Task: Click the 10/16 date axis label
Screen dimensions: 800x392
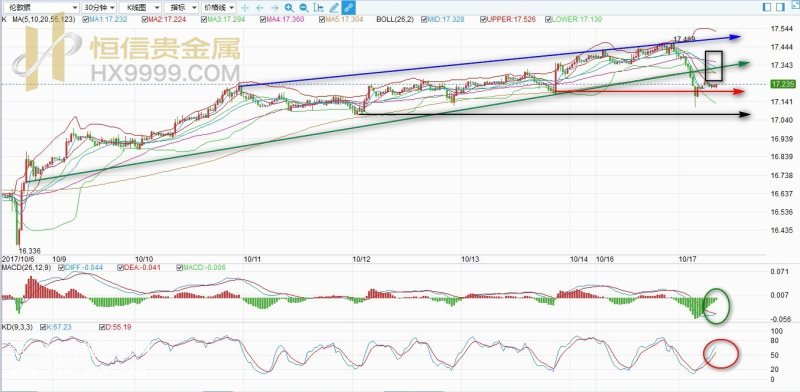Action: coord(605,259)
